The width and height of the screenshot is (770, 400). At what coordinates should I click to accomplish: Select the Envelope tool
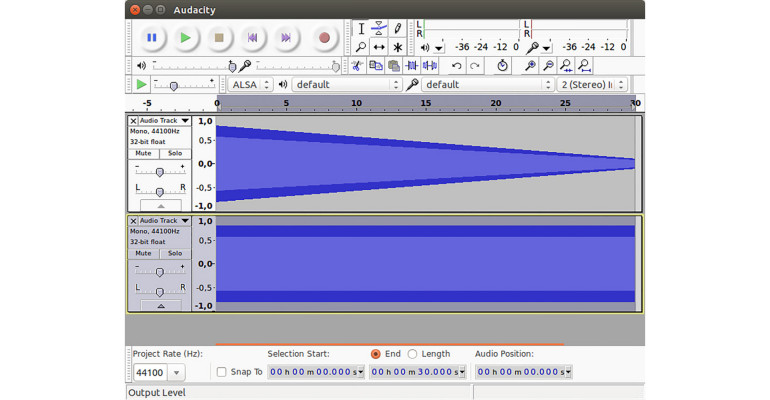(379, 28)
